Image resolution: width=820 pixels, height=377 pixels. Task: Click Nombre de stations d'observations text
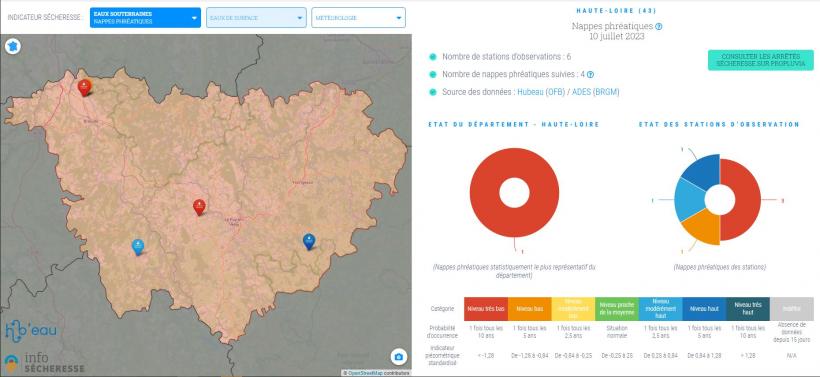(506, 56)
